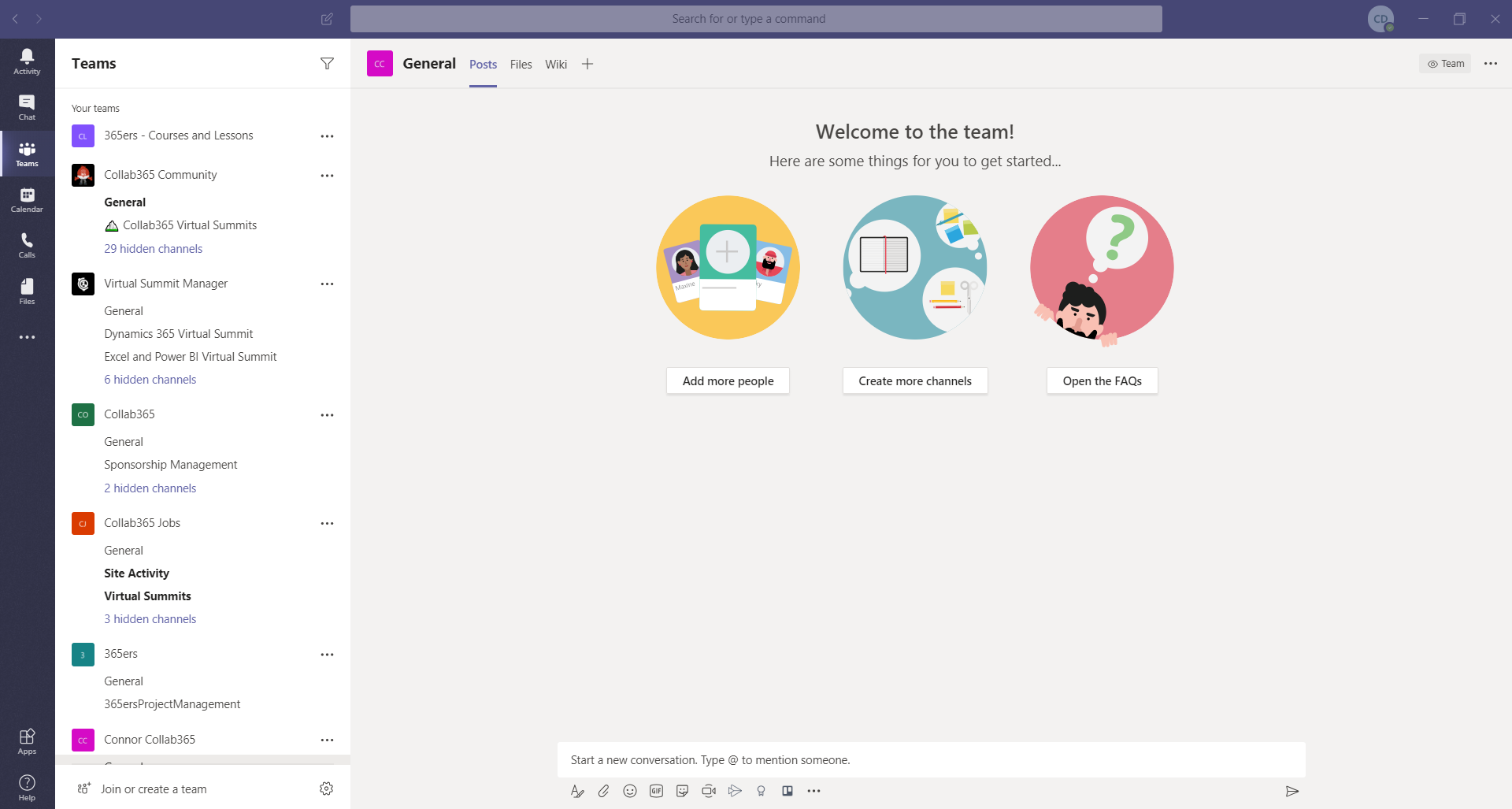The width and height of the screenshot is (1512, 809).
Task: Expand 3 hidden channels
Action: coord(150,619)
